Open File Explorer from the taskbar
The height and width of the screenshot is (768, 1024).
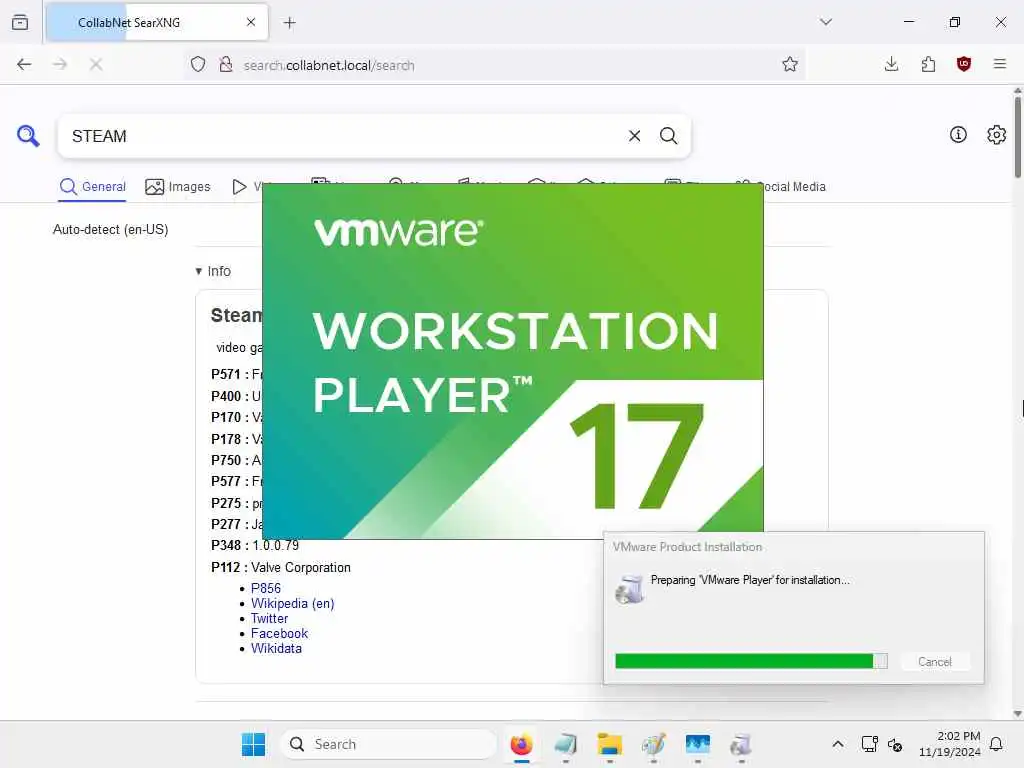609,744
